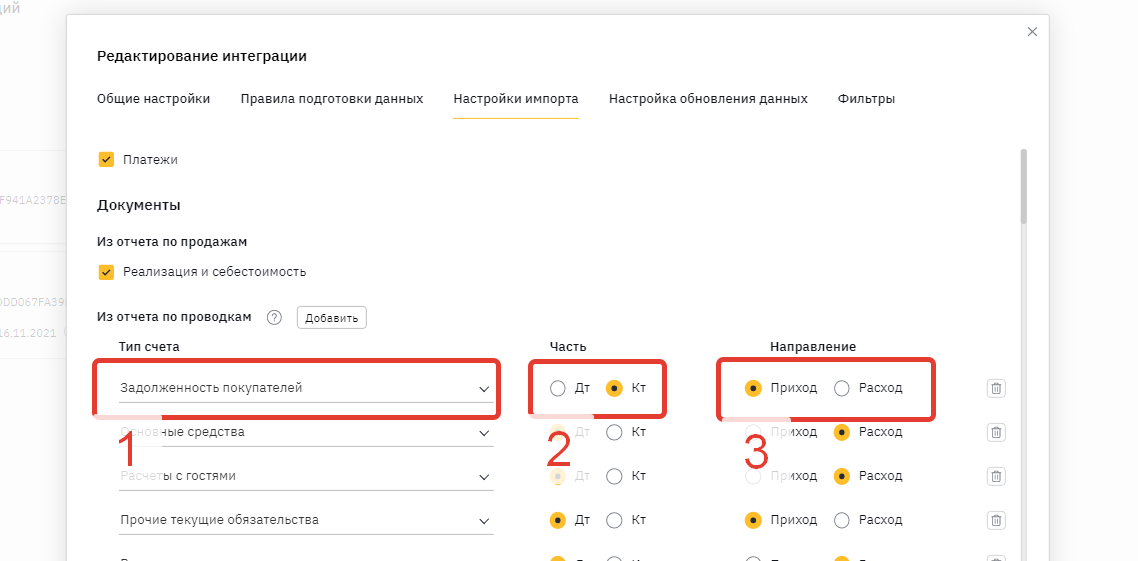The height and width of the screenshot is (561, 1138).
Task: Open the Фильтры tab
Action: tap(866, 99)
